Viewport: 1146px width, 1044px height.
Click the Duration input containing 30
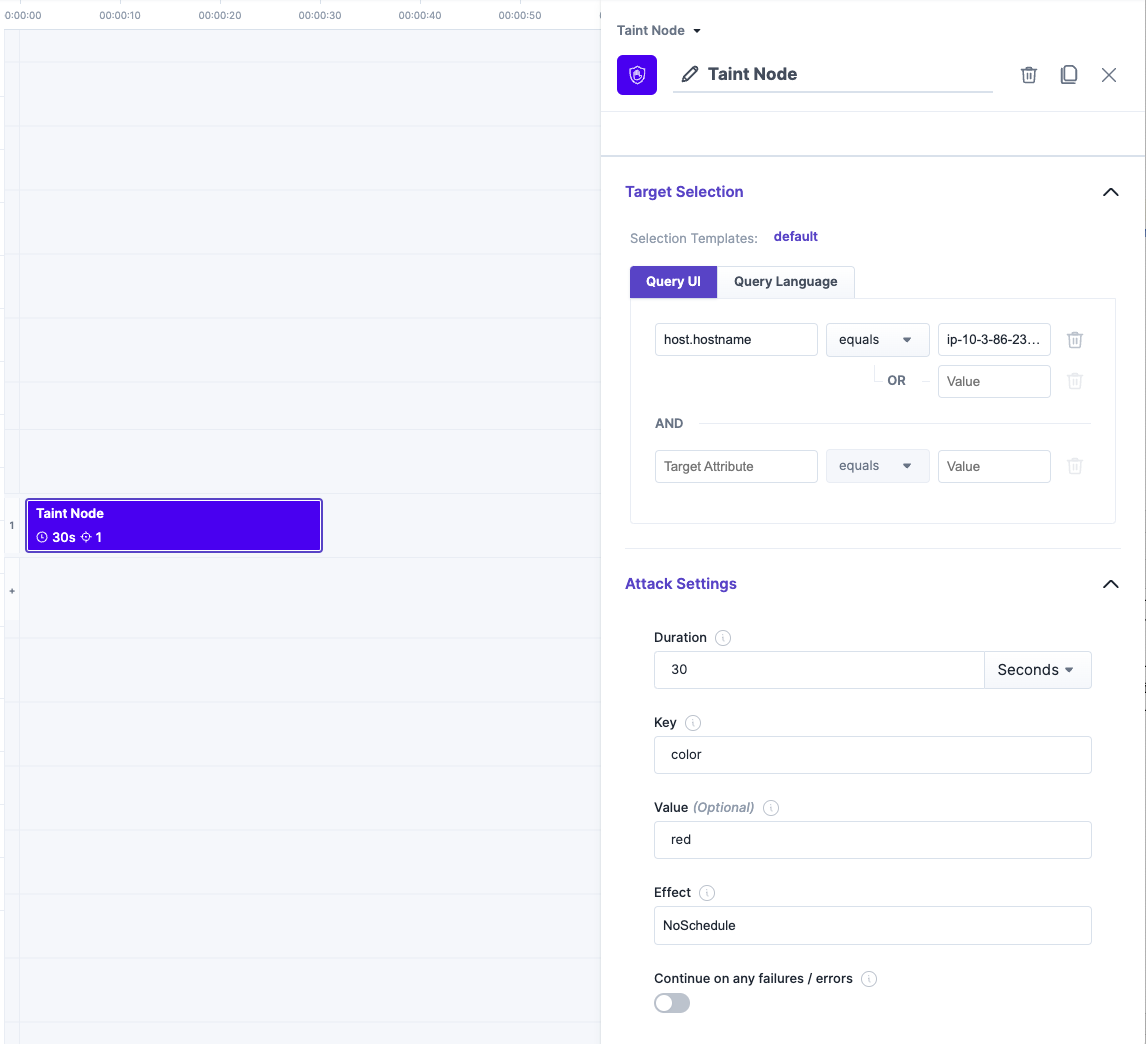coord(819,670)
